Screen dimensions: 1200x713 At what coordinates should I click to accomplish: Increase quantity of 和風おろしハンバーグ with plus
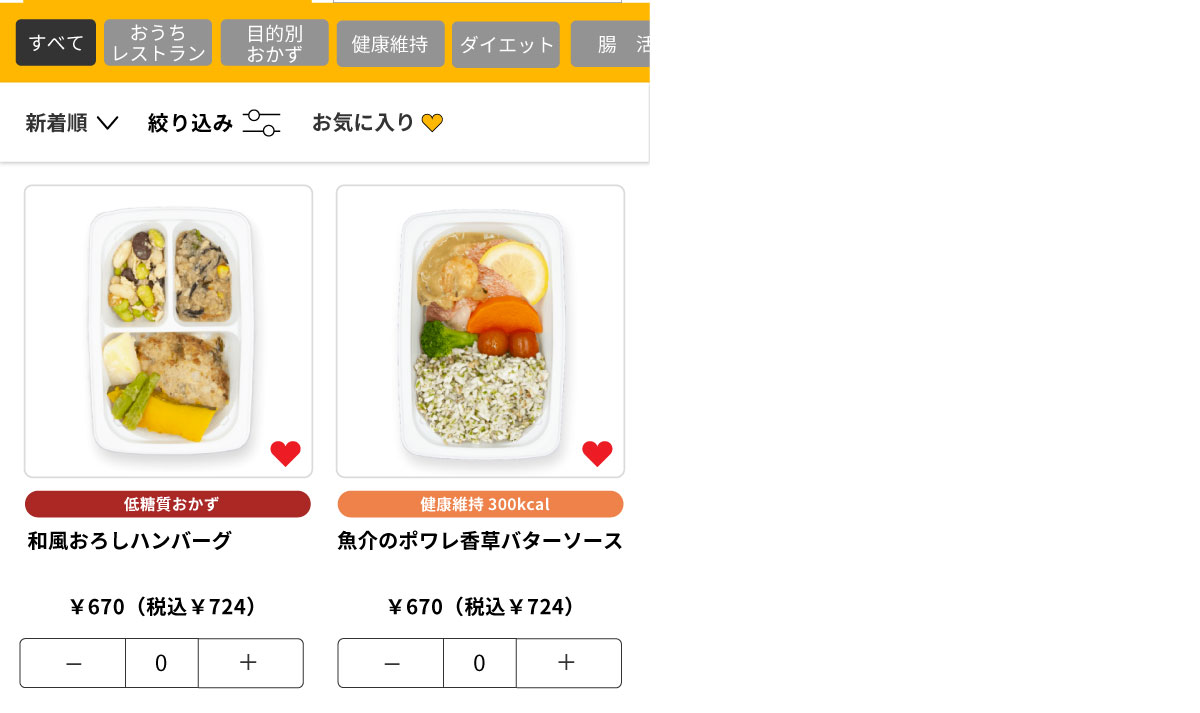(x=250, y=663)
